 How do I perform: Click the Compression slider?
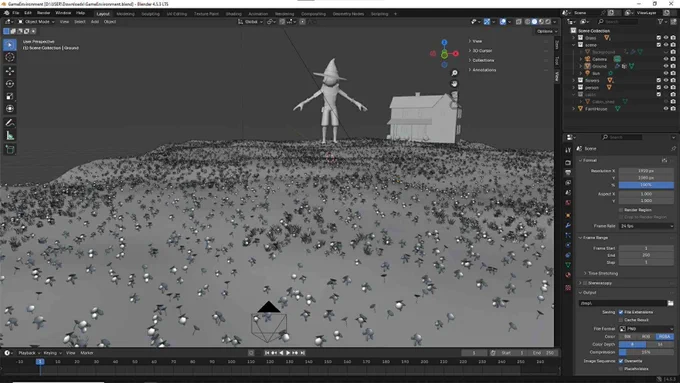click(x=646, y=352)
